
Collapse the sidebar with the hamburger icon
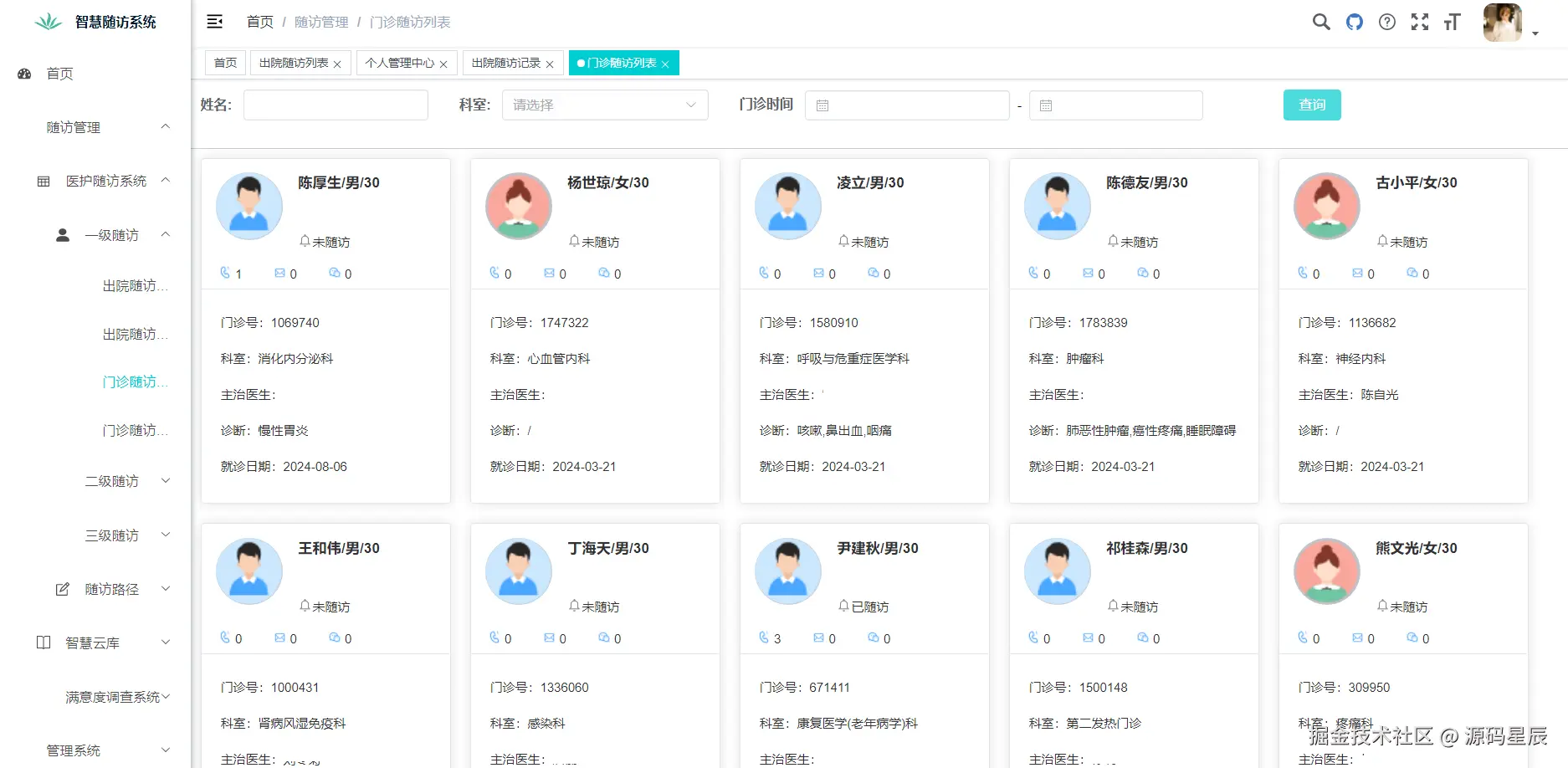[x=215, y=22]
